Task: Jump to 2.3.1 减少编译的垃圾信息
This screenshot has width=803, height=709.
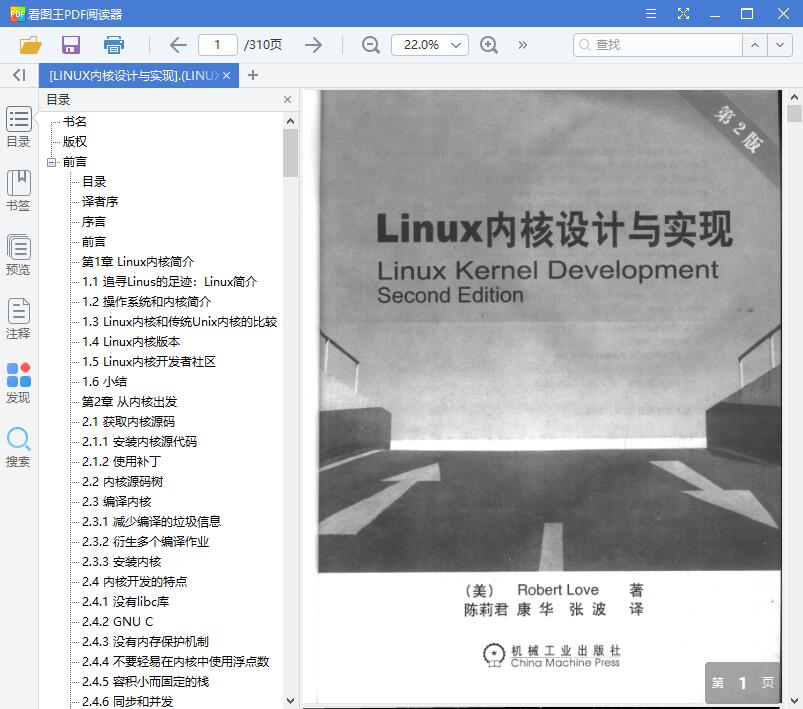Action: (152, 522)
